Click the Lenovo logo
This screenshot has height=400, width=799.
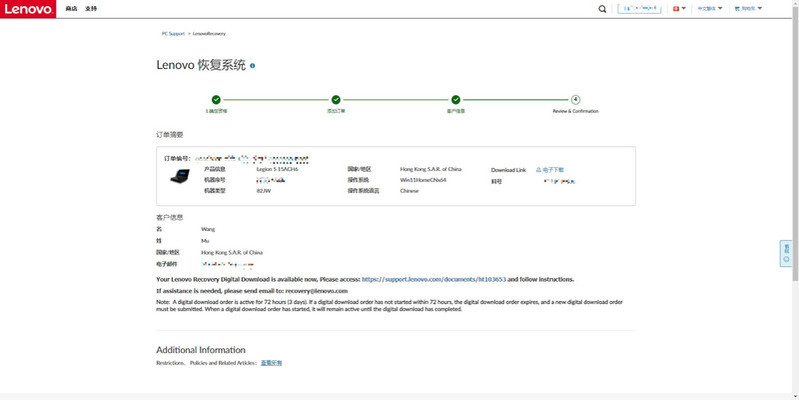[28, 8]
